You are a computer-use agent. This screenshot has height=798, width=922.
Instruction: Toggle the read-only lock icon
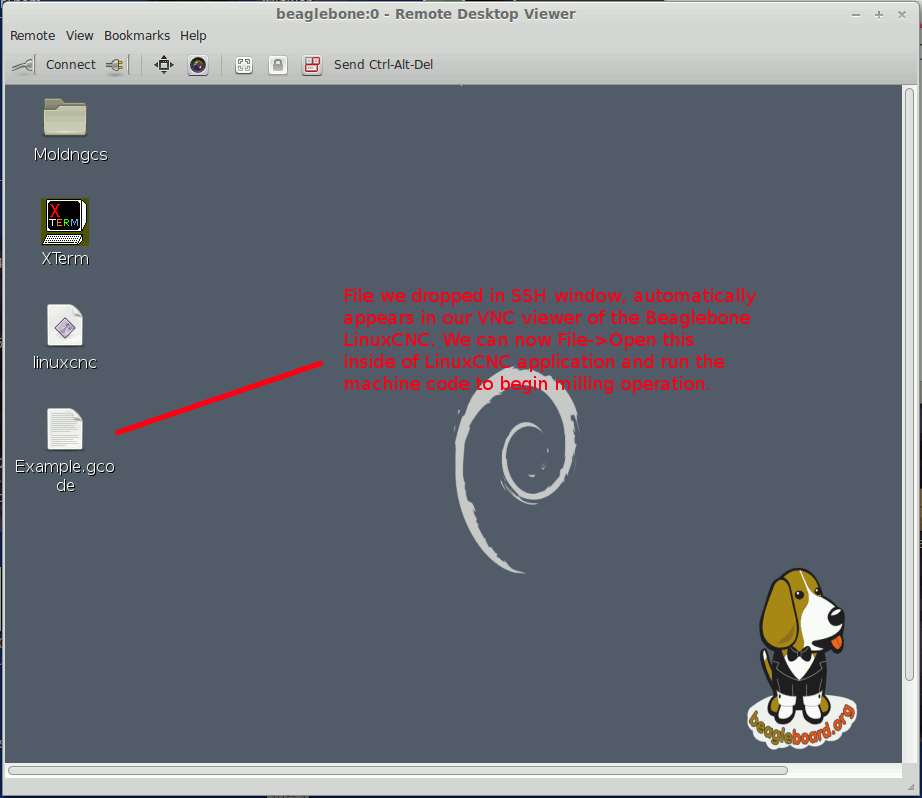[278, 65]
